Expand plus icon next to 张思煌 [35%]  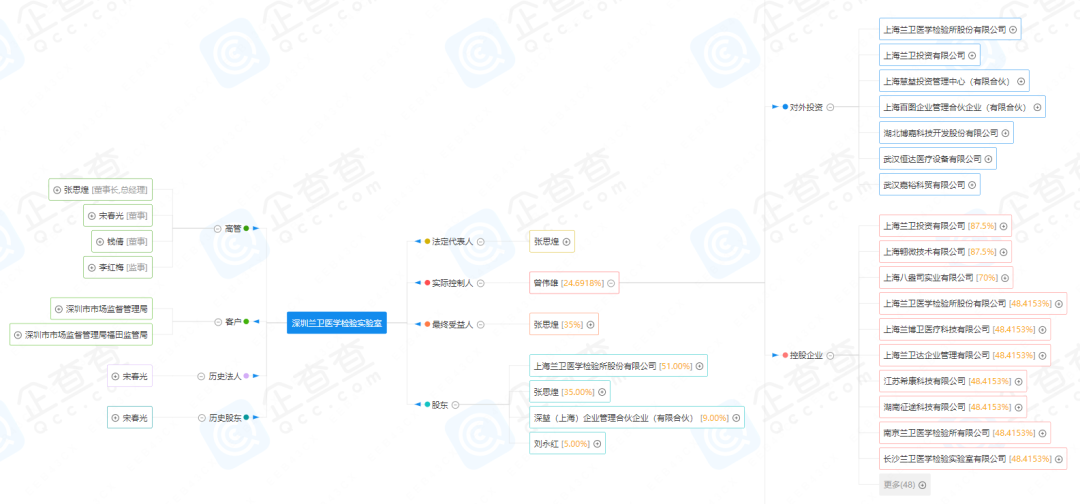590,324
